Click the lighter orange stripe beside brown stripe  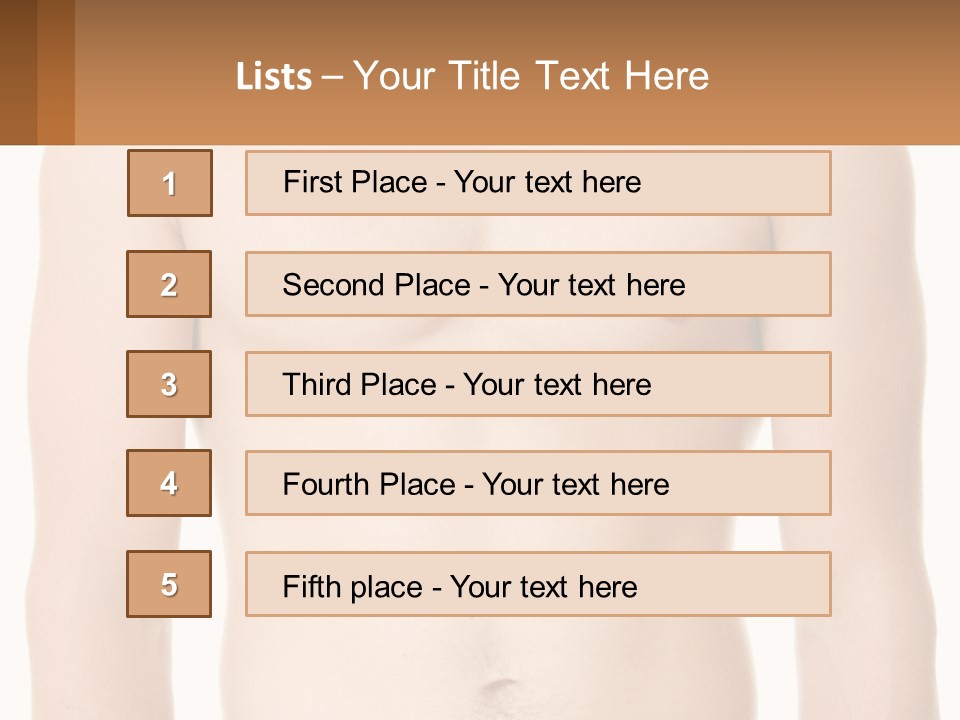coord(56,70)
